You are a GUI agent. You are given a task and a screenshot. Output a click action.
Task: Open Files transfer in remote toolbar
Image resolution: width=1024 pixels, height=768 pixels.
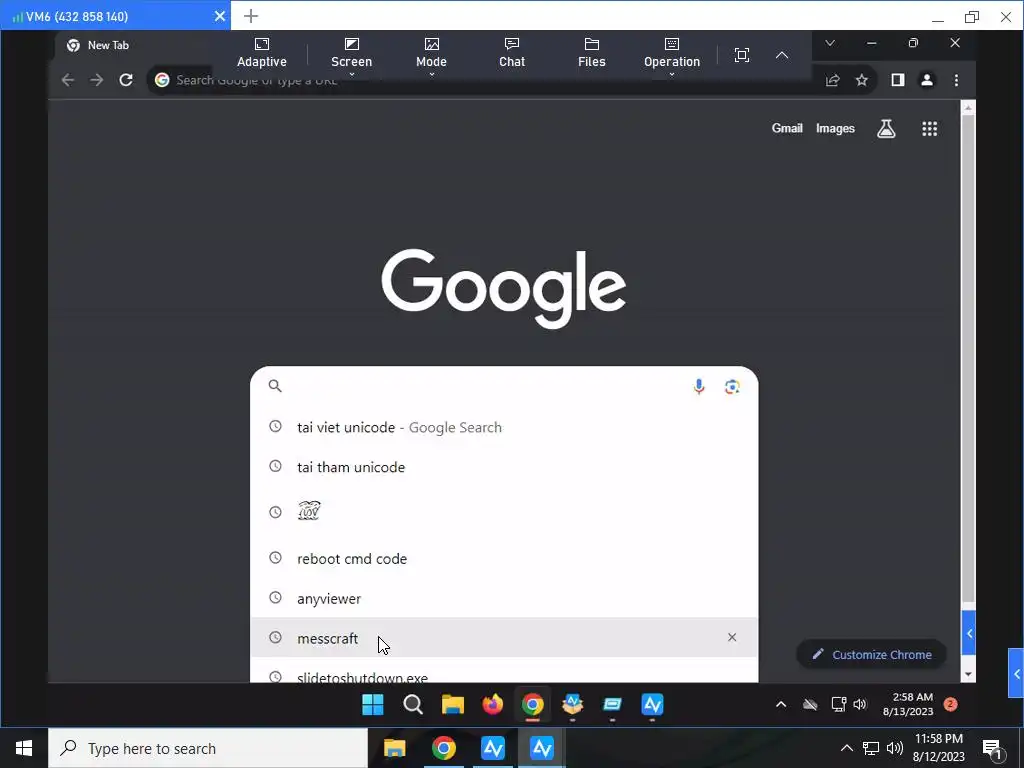[x=592, y=53]
